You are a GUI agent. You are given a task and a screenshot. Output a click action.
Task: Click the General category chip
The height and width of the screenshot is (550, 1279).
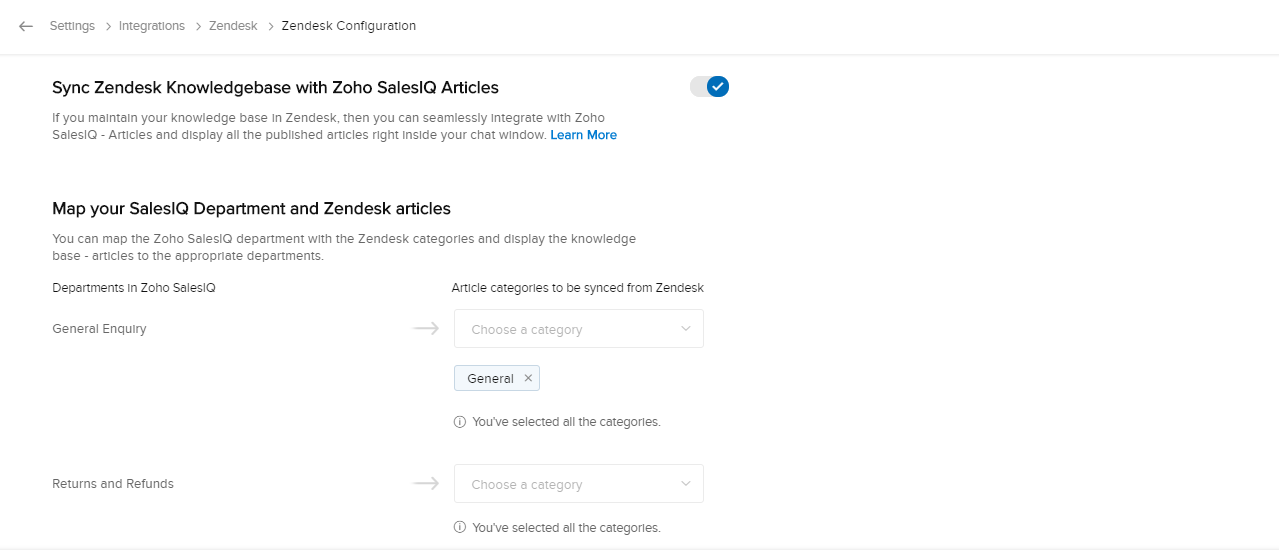click(490, 378)
